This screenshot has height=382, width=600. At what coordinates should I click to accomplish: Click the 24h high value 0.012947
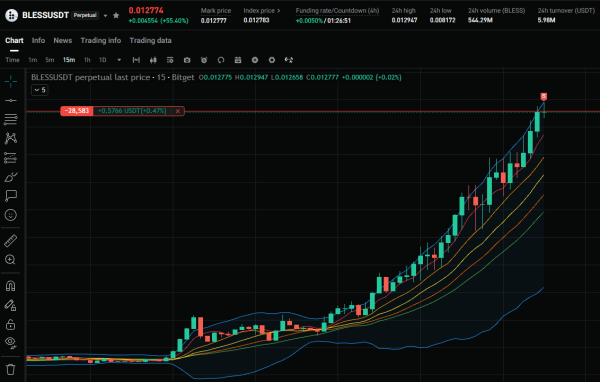[x=404, y=20]
